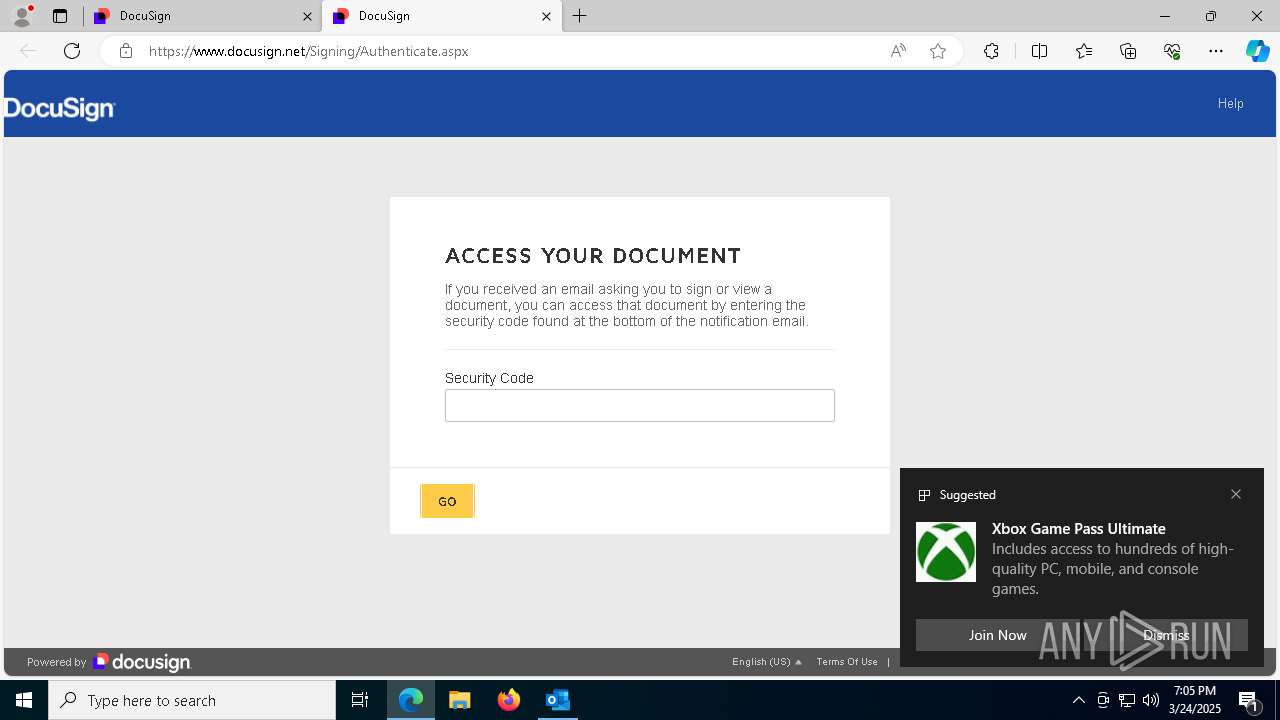Open the Help link
The height and width of the screenshot is (720, 1280).
point(1230,103)
